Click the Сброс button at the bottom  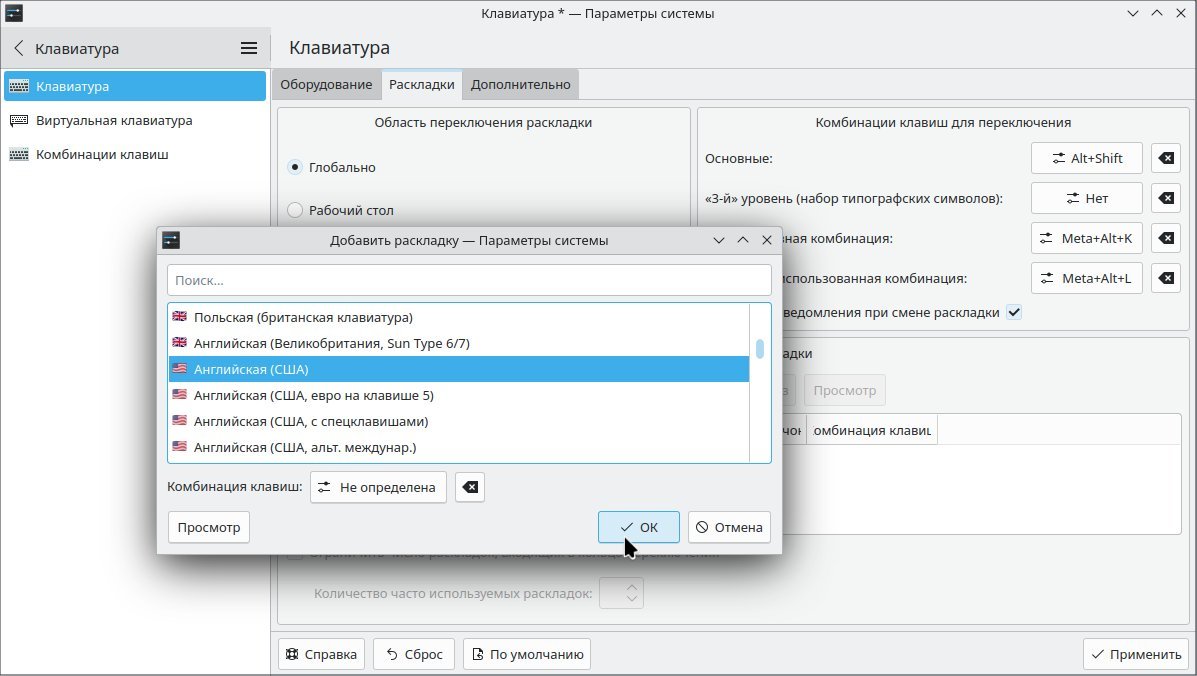click(x=413, y=654)
